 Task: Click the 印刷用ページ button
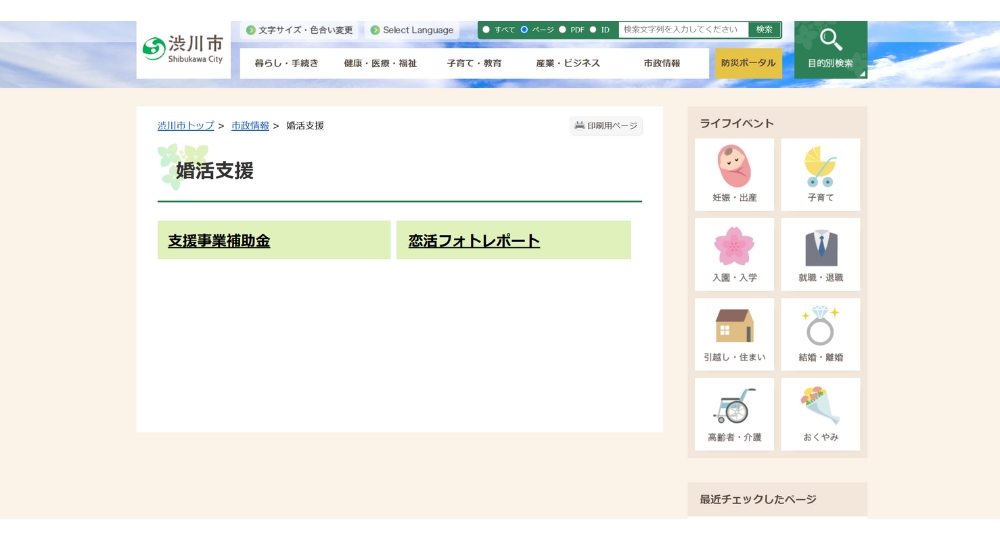tap(606, 126)
